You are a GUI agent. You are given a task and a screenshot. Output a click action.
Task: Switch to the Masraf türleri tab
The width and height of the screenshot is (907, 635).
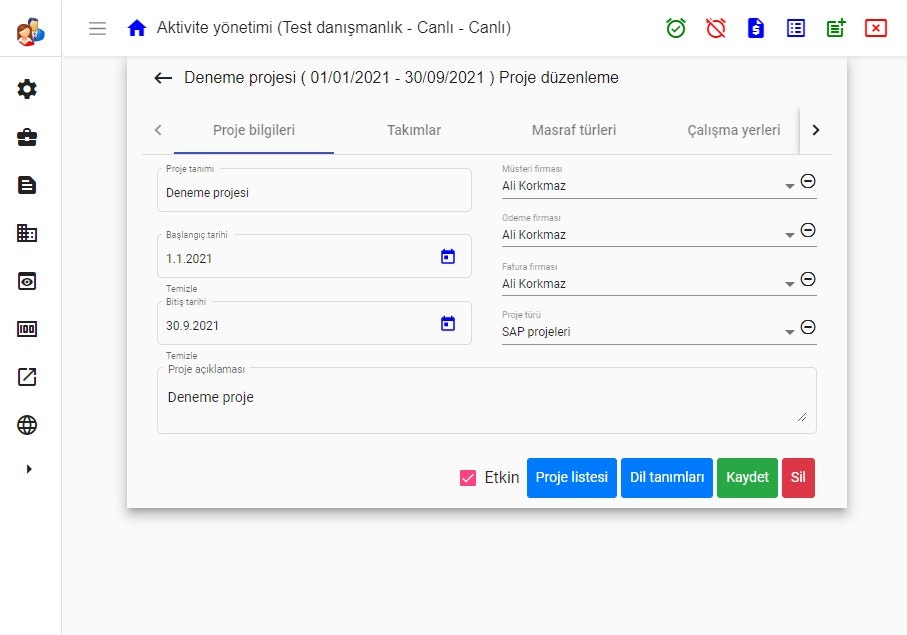click(574, 130)
